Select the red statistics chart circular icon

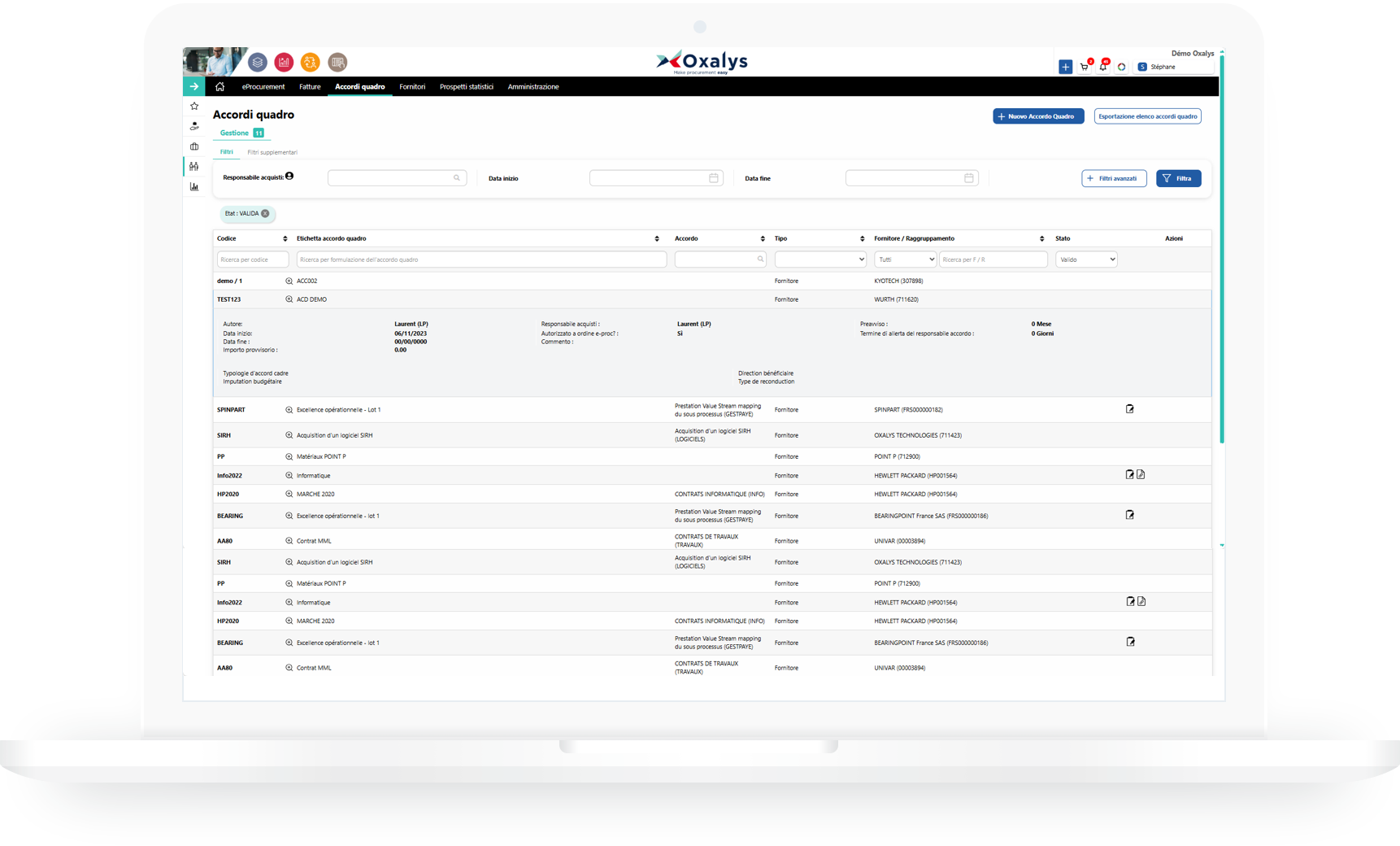(284, 62)
